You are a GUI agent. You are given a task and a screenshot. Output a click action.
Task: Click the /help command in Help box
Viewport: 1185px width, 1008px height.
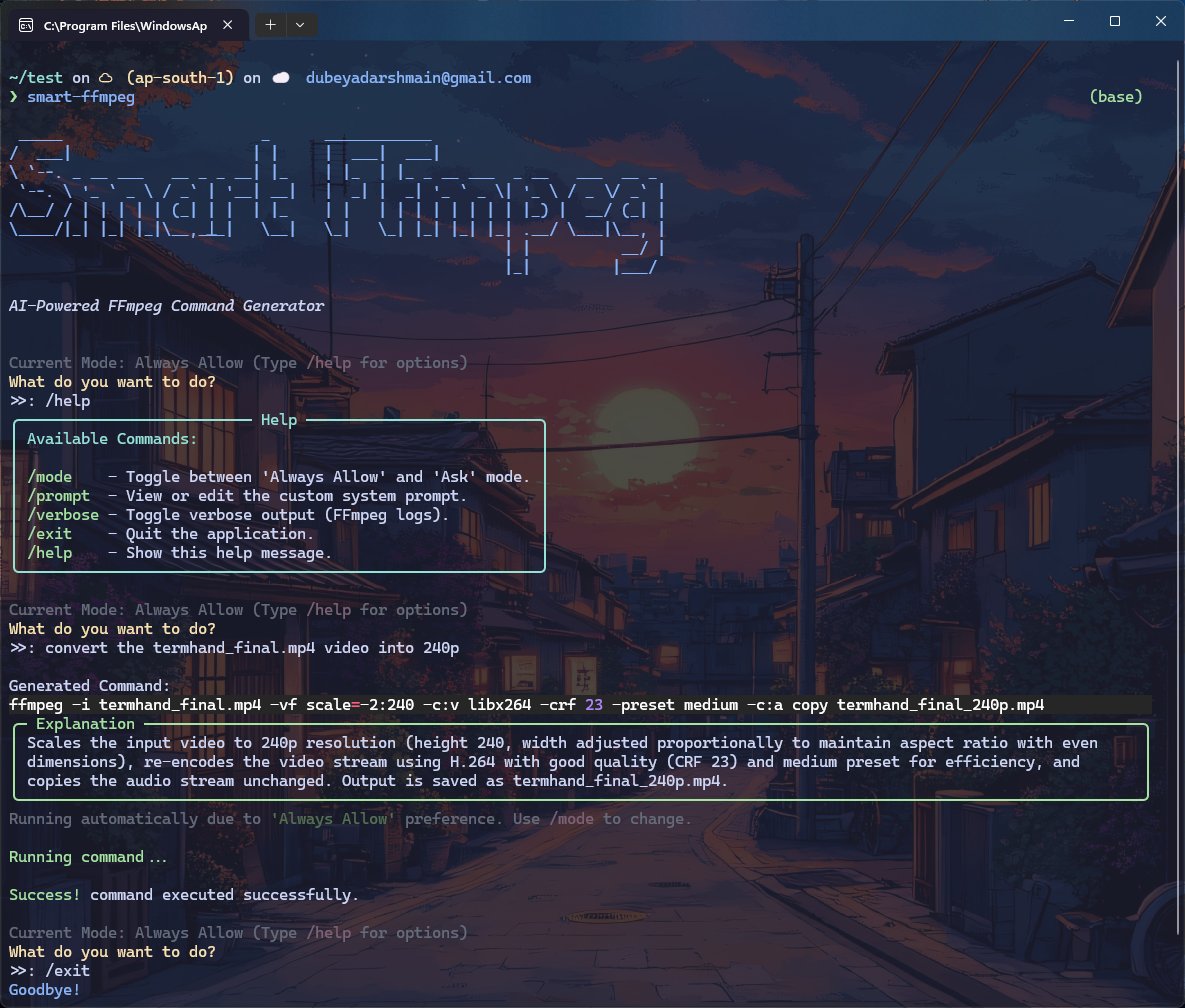(x=49, y=552)
